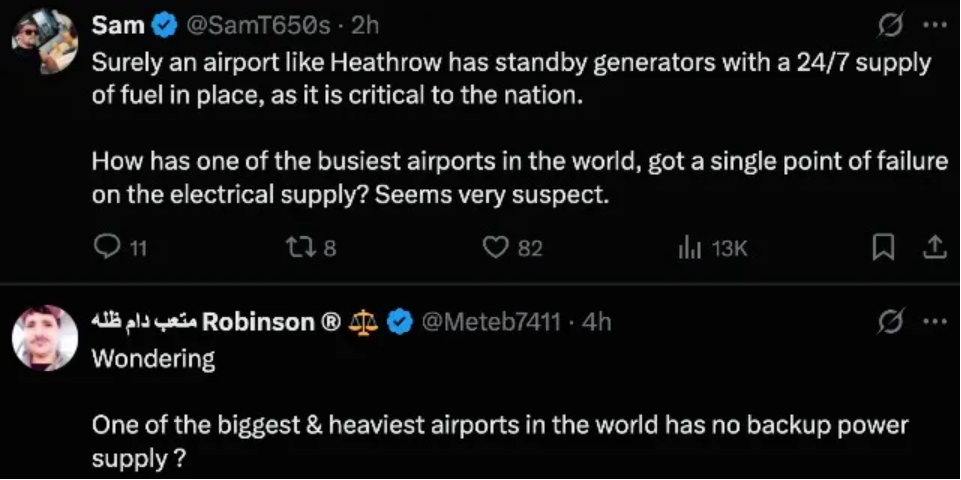961x480 pixels.
Task: Repost Sam's tweet with 8 reposts
Action: coord(296,248)
